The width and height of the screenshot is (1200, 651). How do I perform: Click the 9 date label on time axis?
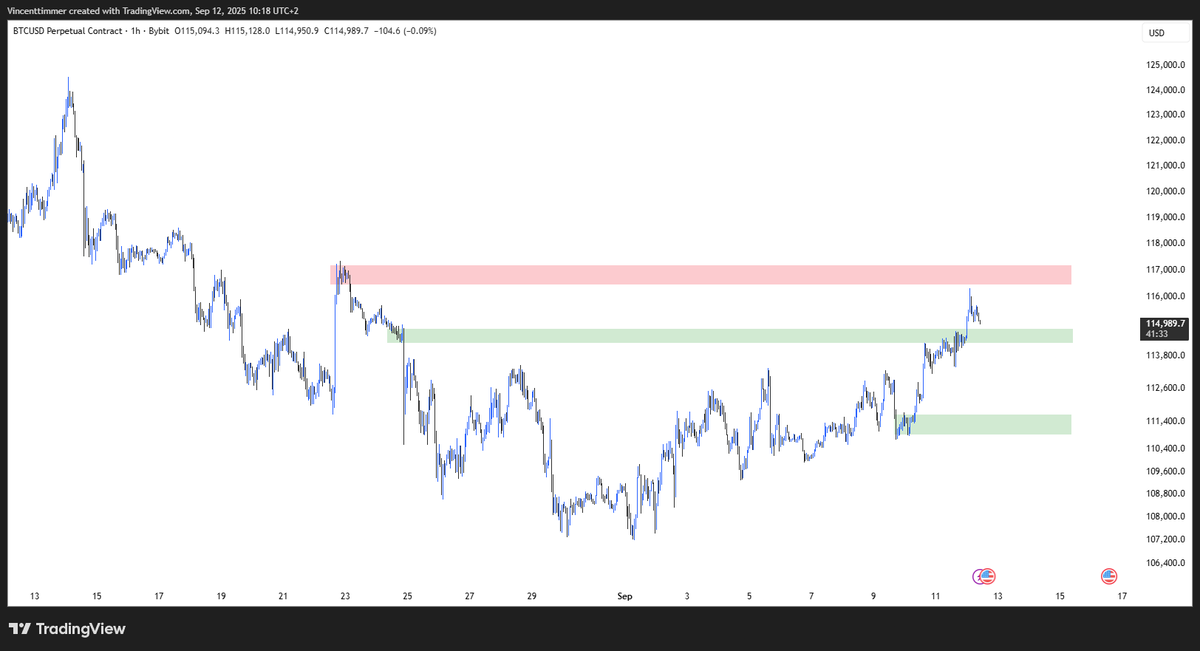pyautogui.click(x=873, y=597)
